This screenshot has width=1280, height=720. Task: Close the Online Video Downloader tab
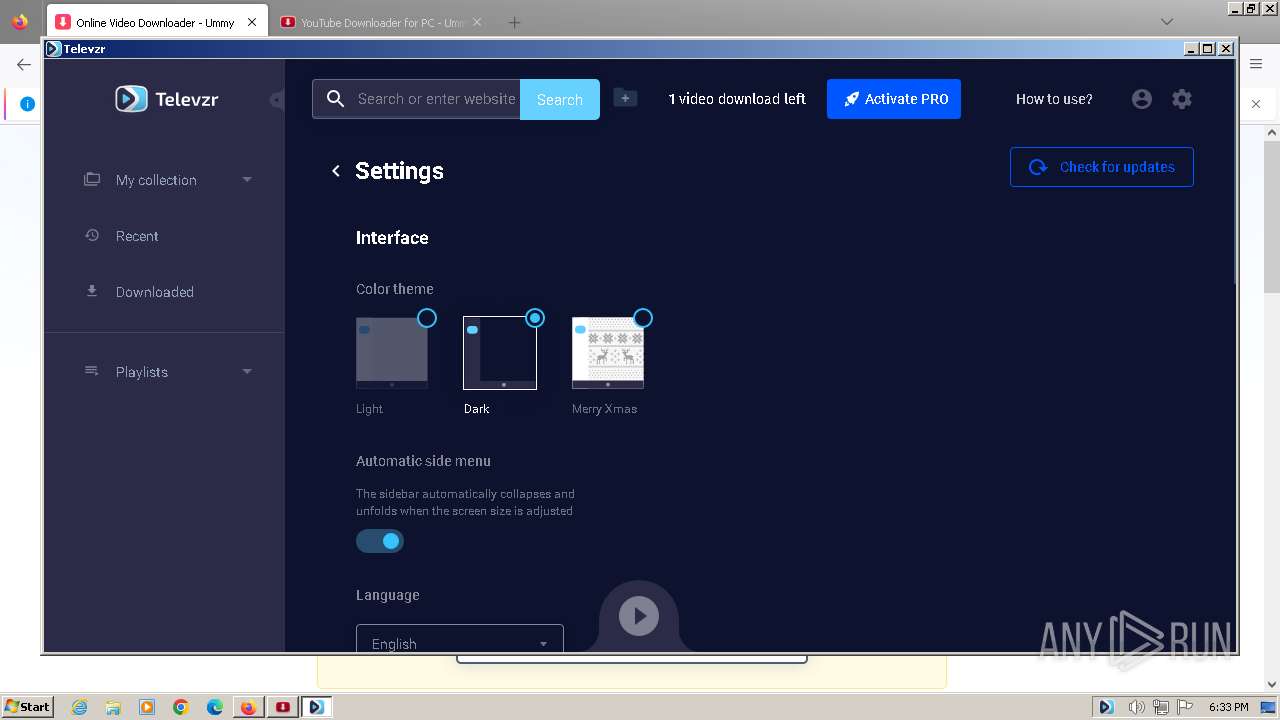pyautogui.click(x=252, y=22)
